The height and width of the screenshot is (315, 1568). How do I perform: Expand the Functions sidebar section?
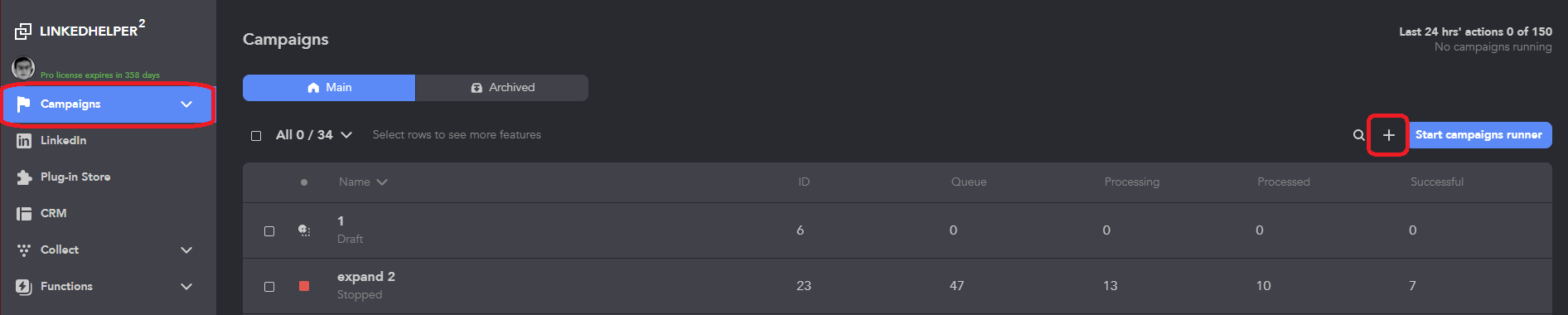(186, 287)
